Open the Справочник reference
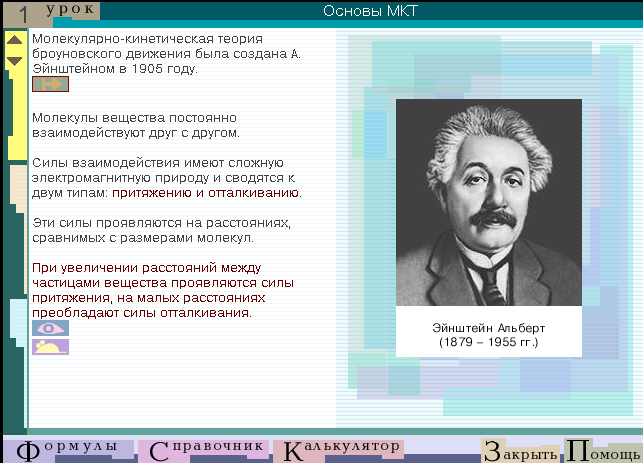The width and height of the screenshot is (643, 463). pos(204,451)
